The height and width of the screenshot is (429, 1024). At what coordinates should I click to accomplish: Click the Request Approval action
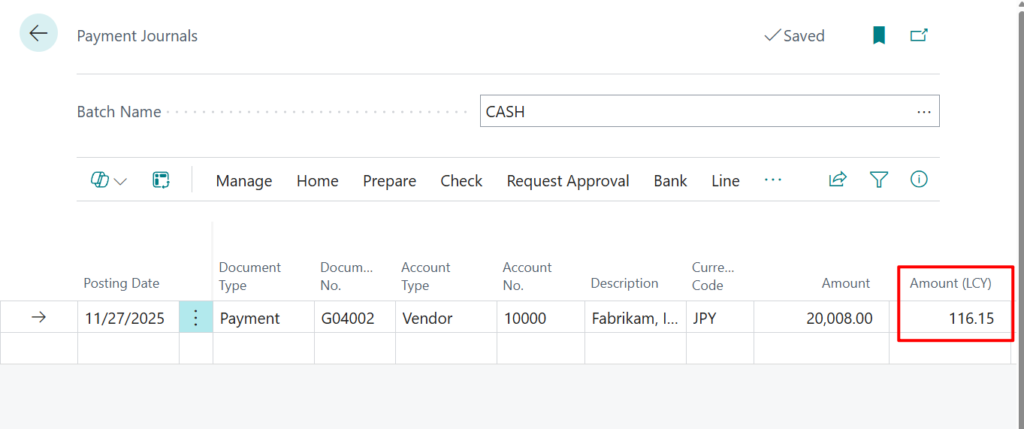point(567,181)
